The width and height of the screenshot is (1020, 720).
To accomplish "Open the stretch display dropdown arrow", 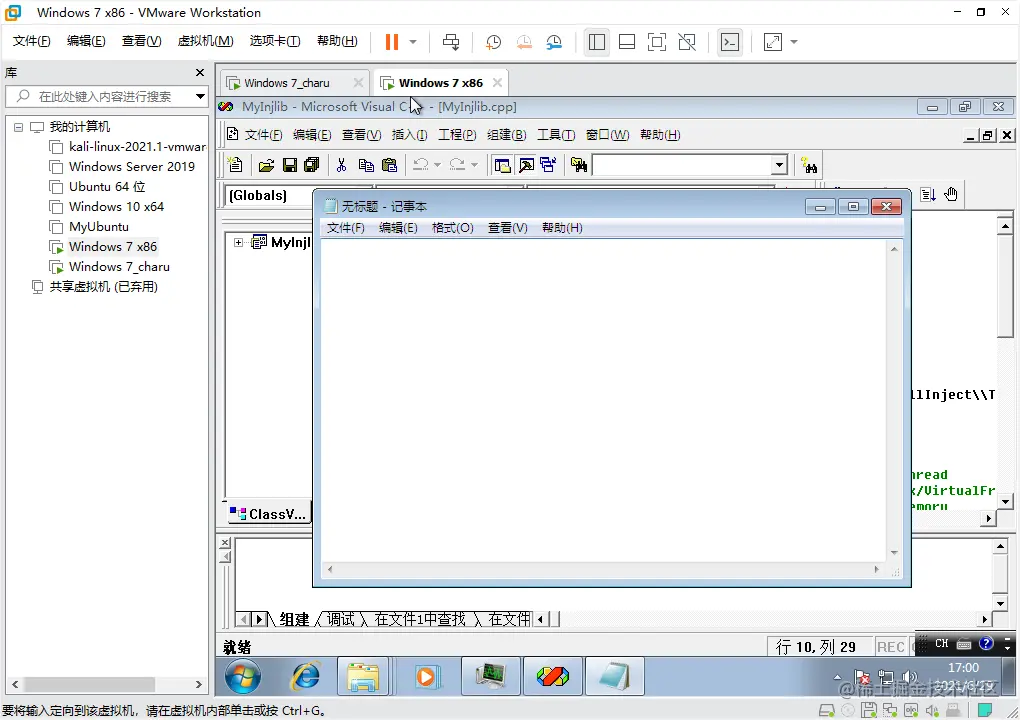I will point(794,42).
